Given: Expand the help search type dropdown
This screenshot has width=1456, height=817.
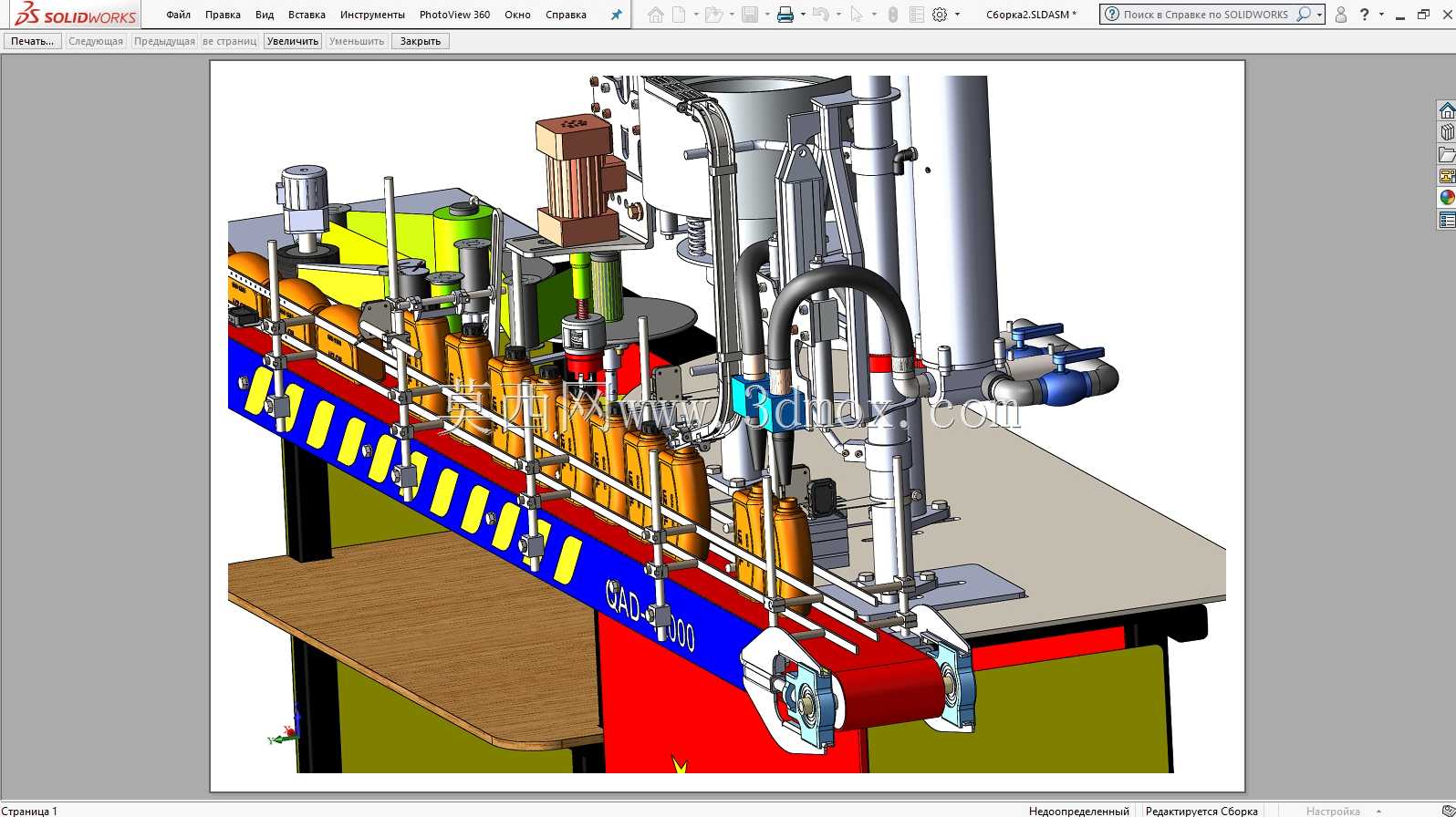Looking at the screenshot, I should [x=1319, y=15].
